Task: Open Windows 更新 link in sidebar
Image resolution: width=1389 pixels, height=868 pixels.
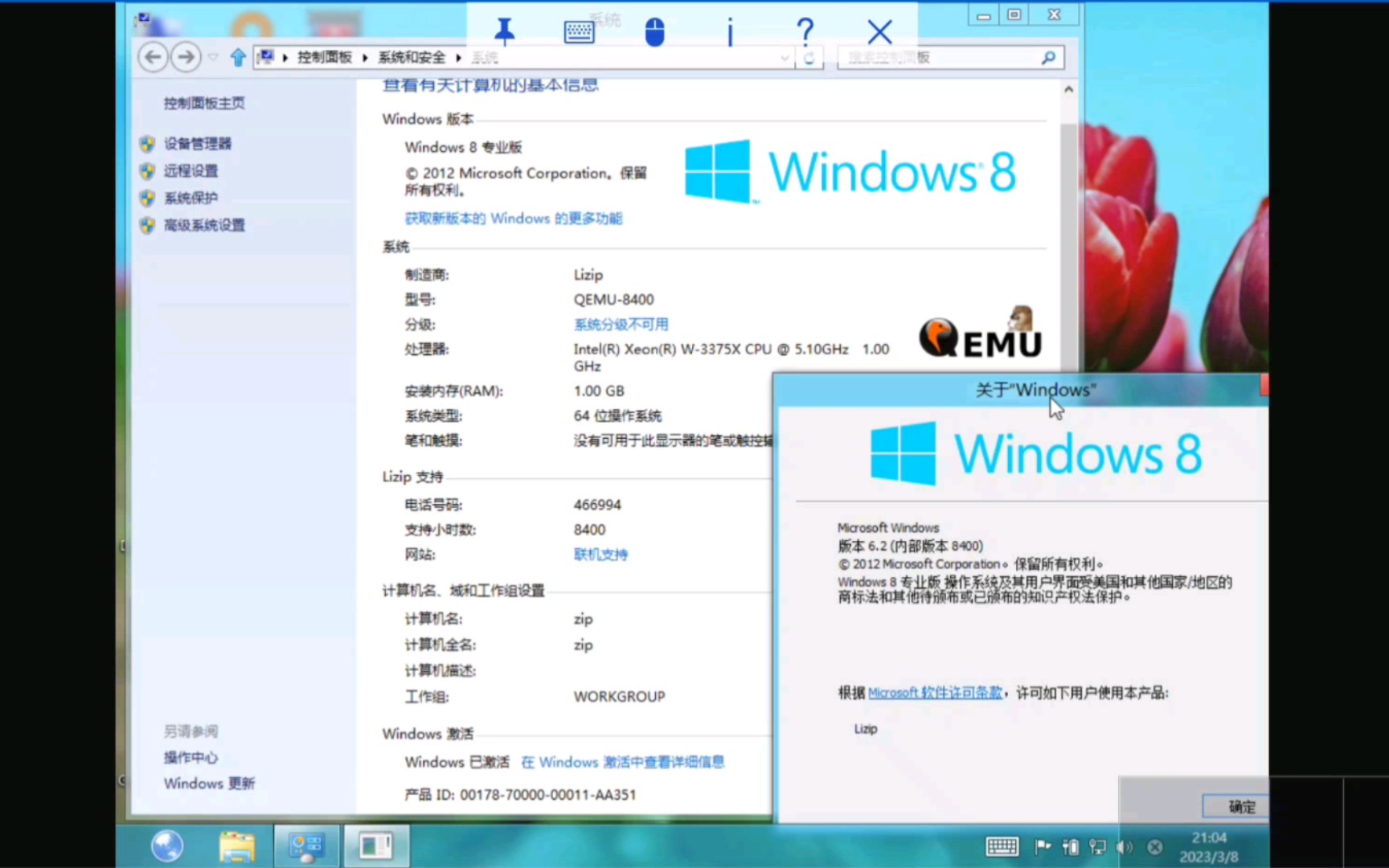Action: coord(209,783)
